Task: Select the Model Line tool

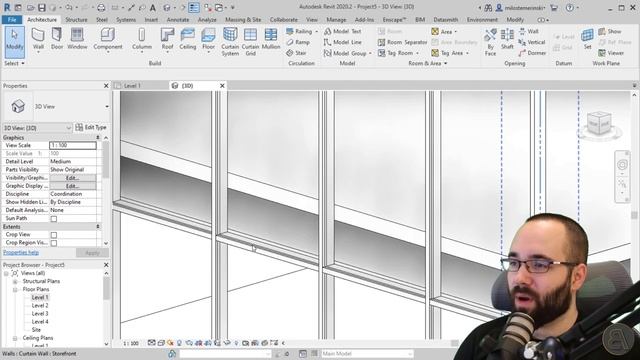Action: tap(342, 42)
